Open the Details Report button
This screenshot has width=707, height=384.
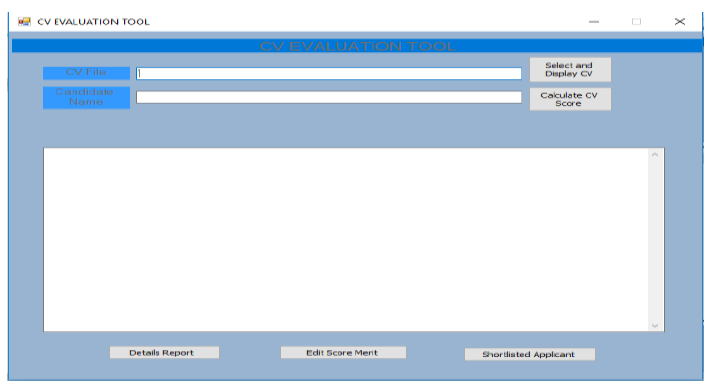[x=164, y=352]
